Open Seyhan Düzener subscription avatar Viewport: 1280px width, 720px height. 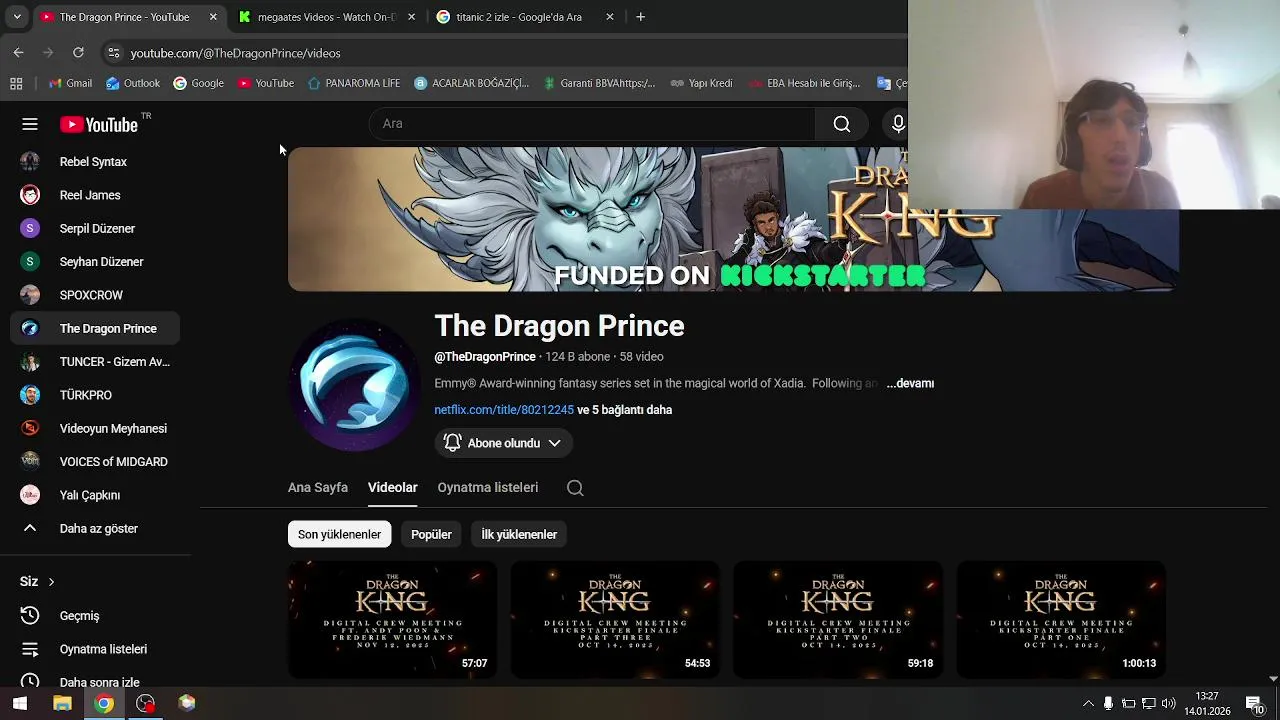click(x=30, y=262)
